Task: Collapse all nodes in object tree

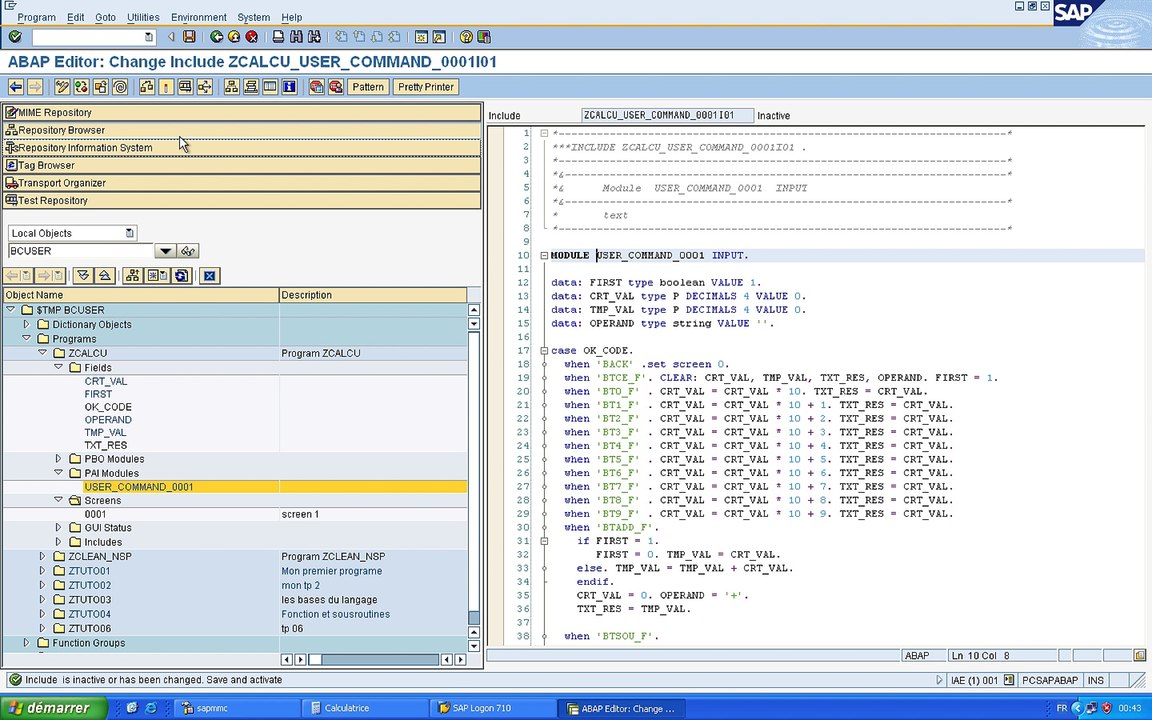Action: click(104, 276)
